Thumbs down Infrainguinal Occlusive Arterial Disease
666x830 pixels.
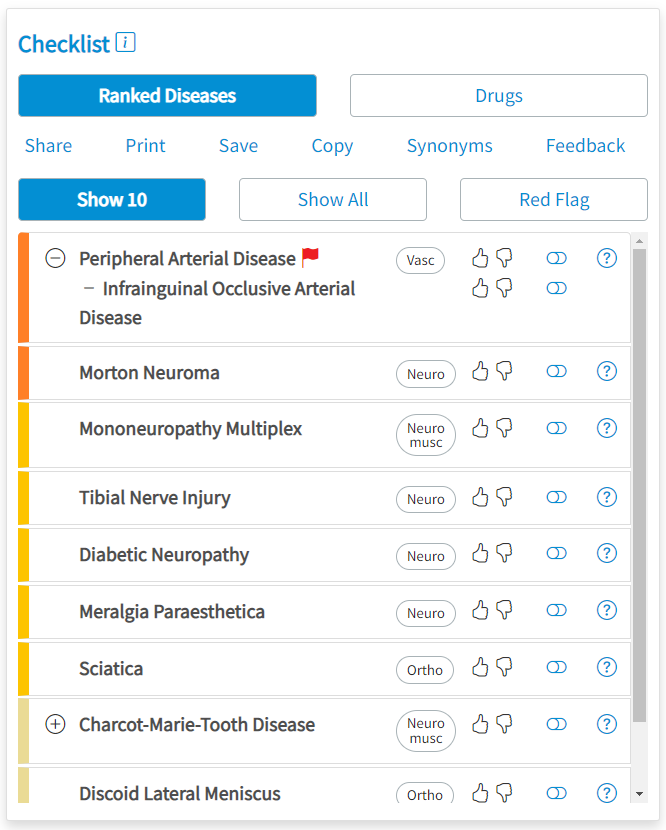(x=504, y=288)
